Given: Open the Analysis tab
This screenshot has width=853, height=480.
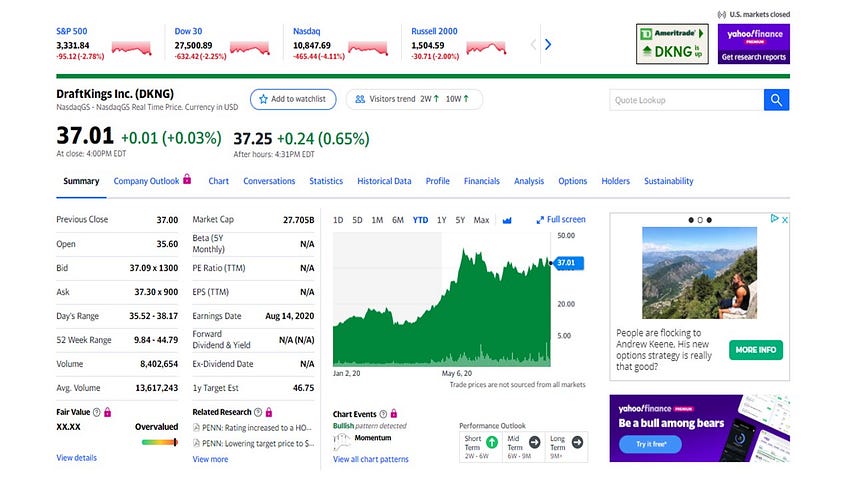Looking at the screenshot, I should (529, 181).
